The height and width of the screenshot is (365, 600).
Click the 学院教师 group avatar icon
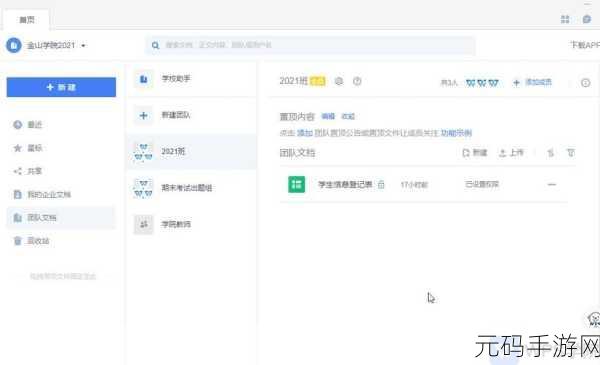143,225
